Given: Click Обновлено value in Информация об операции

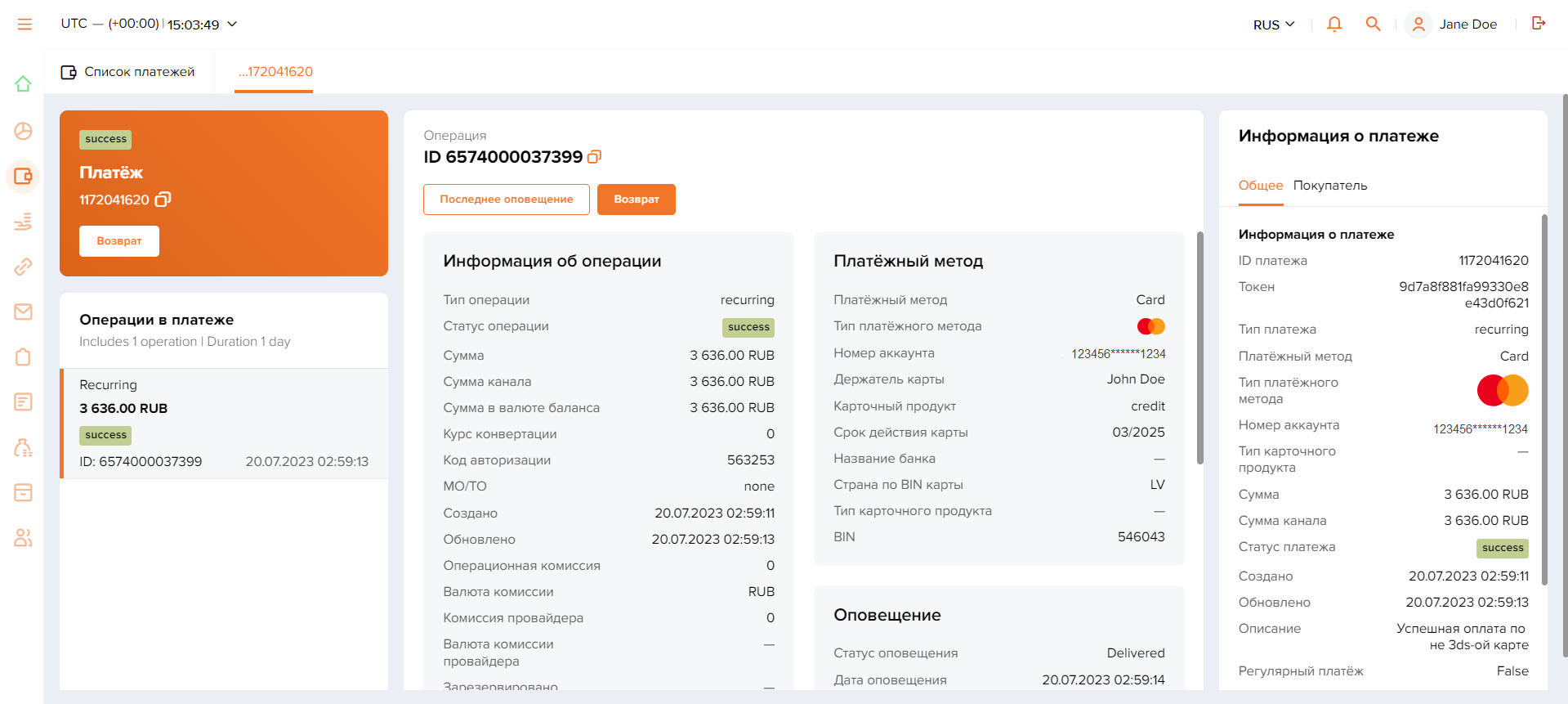Looking at the screenshot, I should tap(713, 540).
